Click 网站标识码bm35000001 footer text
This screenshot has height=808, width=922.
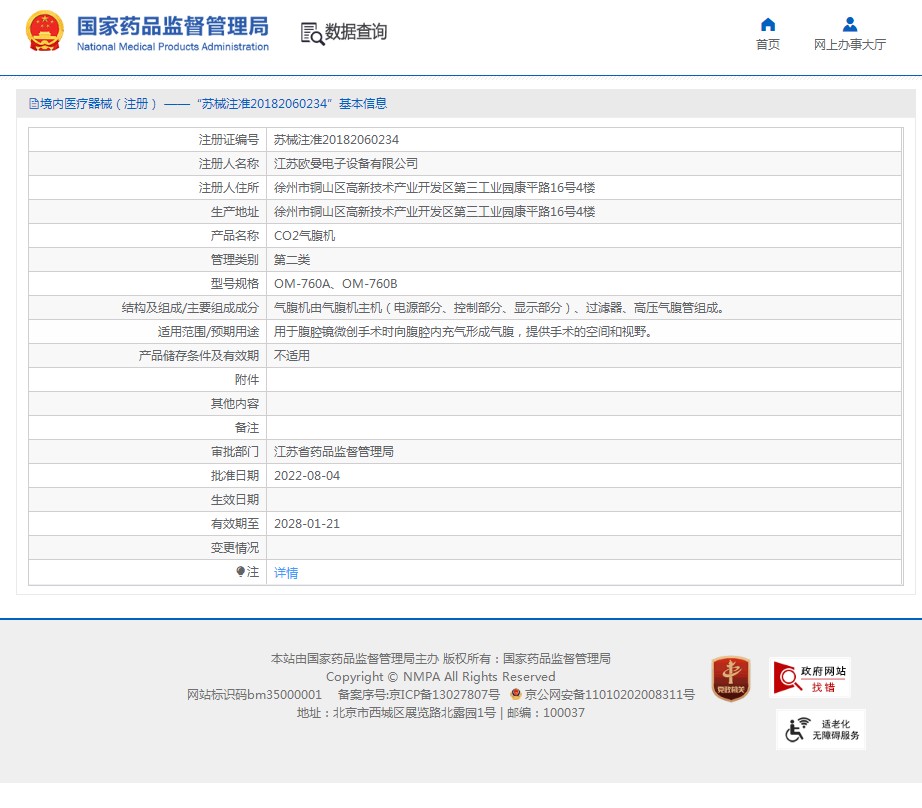[254, 695]
